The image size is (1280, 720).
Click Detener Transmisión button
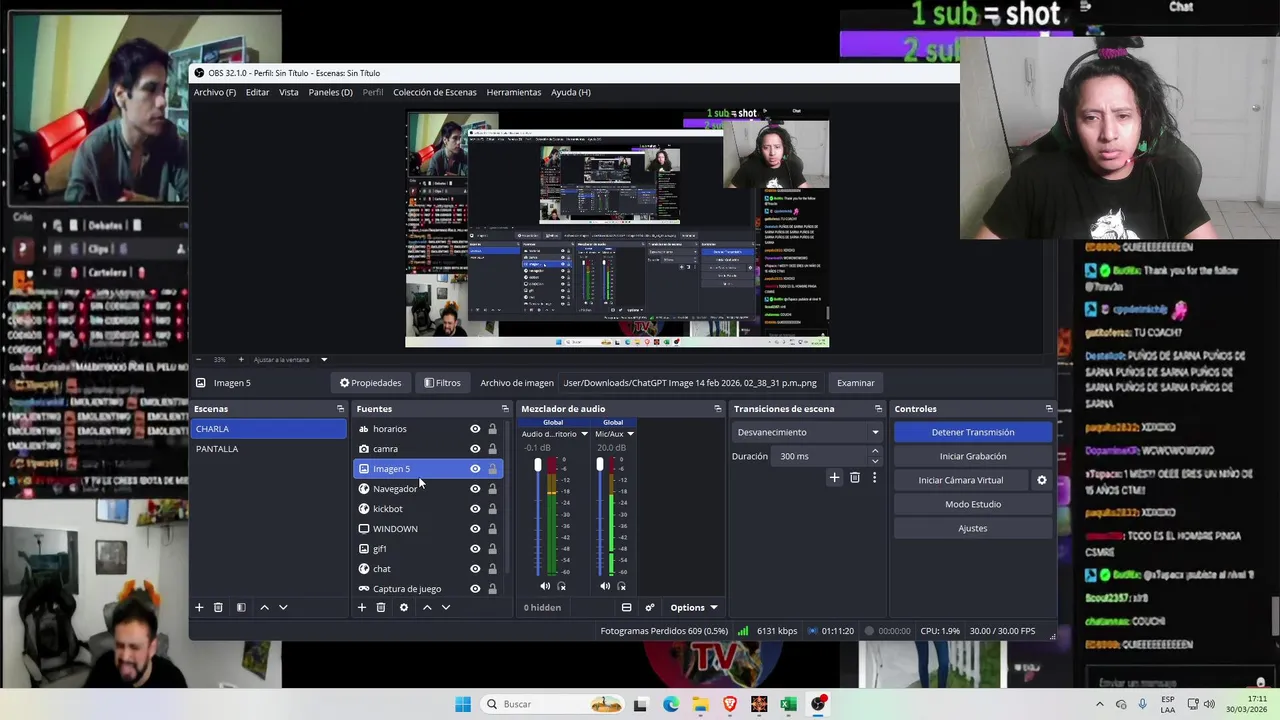(973, 432)
